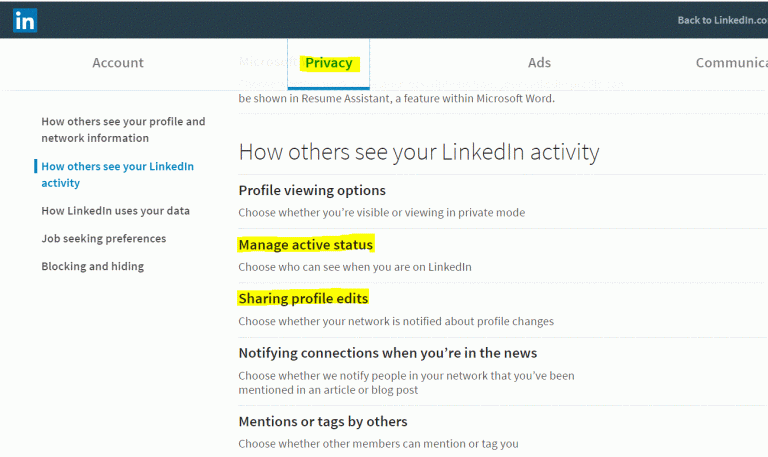Open the Communications tab
This screenshot has width=768, height=457.
(732, 63)
